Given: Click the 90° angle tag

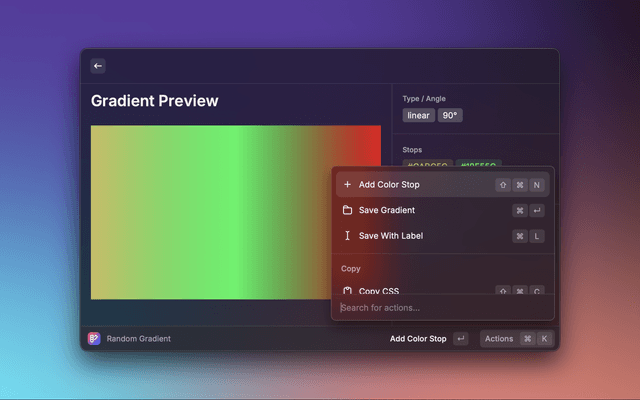Looking at the screenshot, I should coord(450,115).
